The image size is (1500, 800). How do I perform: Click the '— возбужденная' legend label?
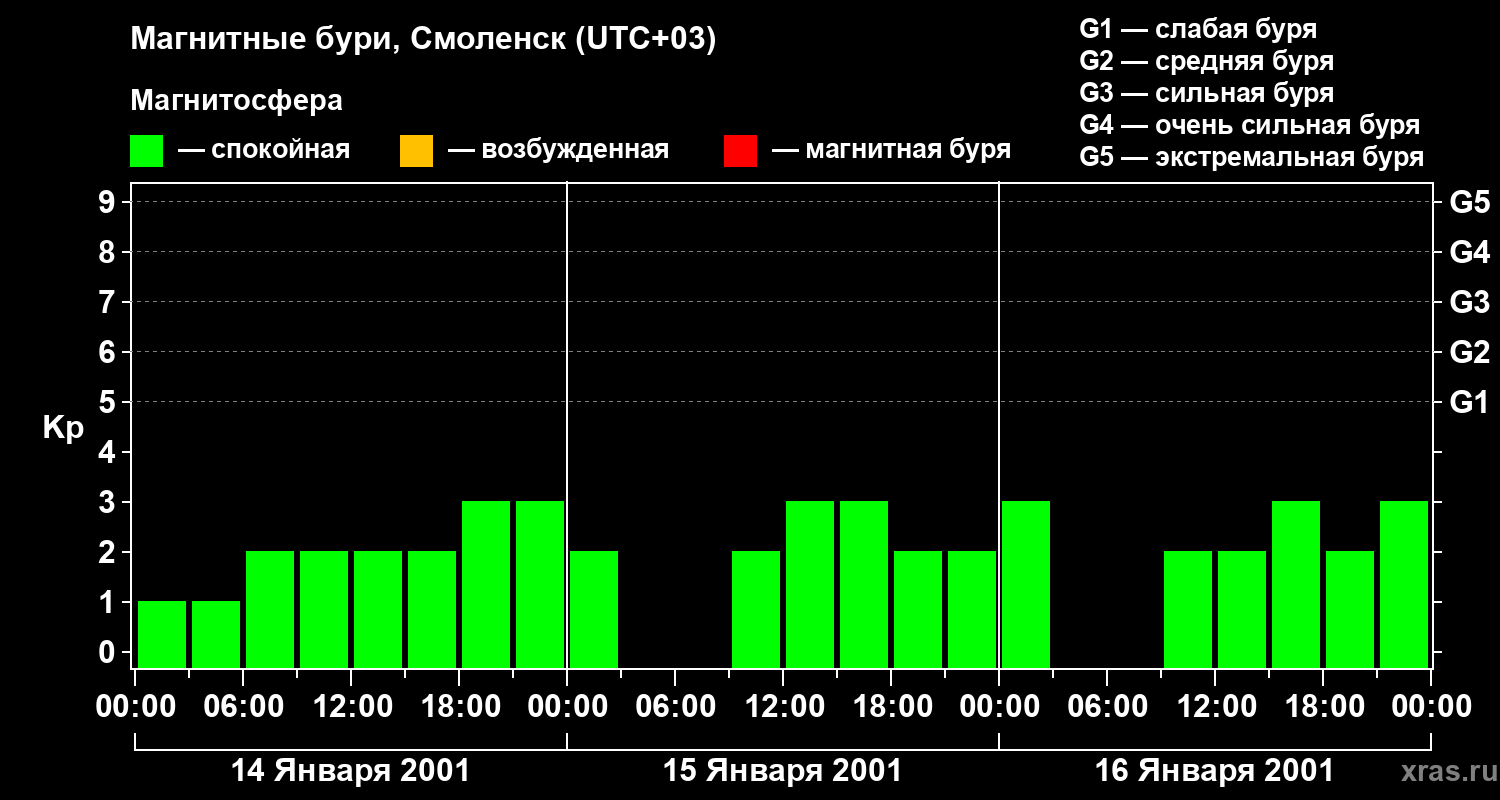pyautogui.click(x=558, y=150)
